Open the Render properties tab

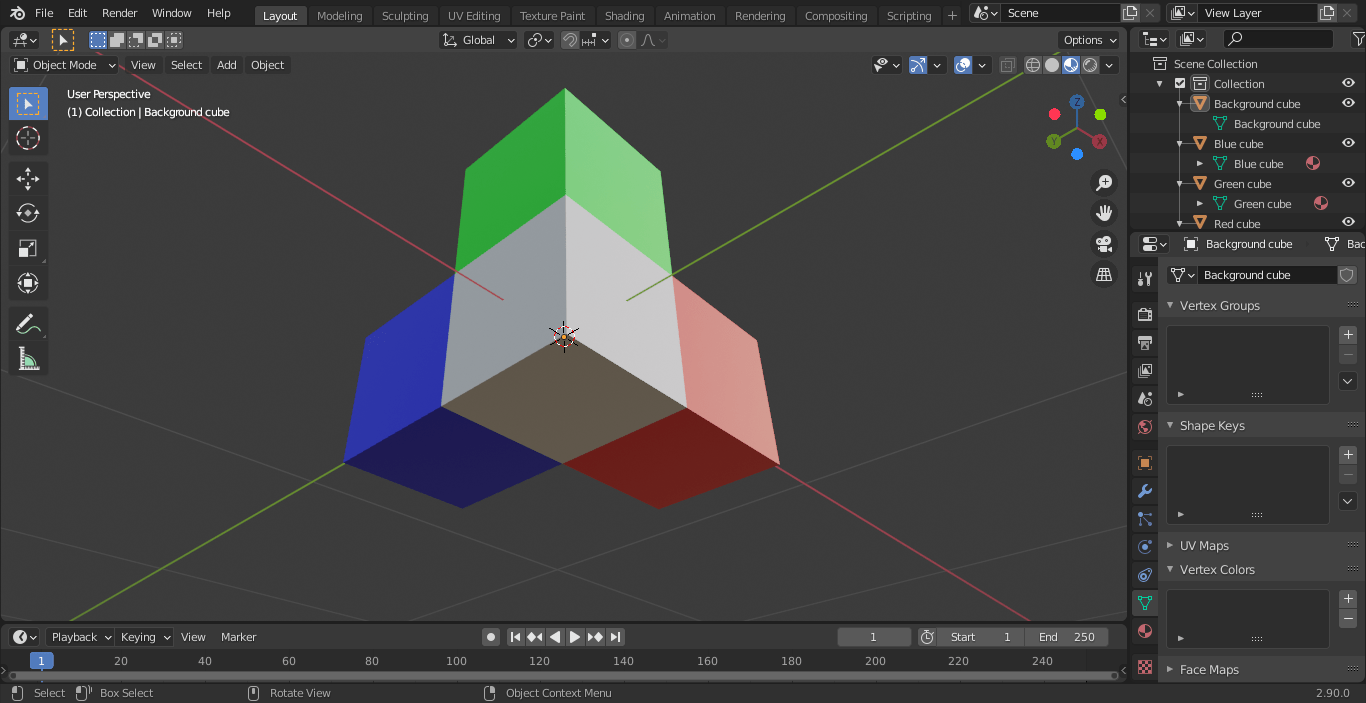click(1145, 315)
